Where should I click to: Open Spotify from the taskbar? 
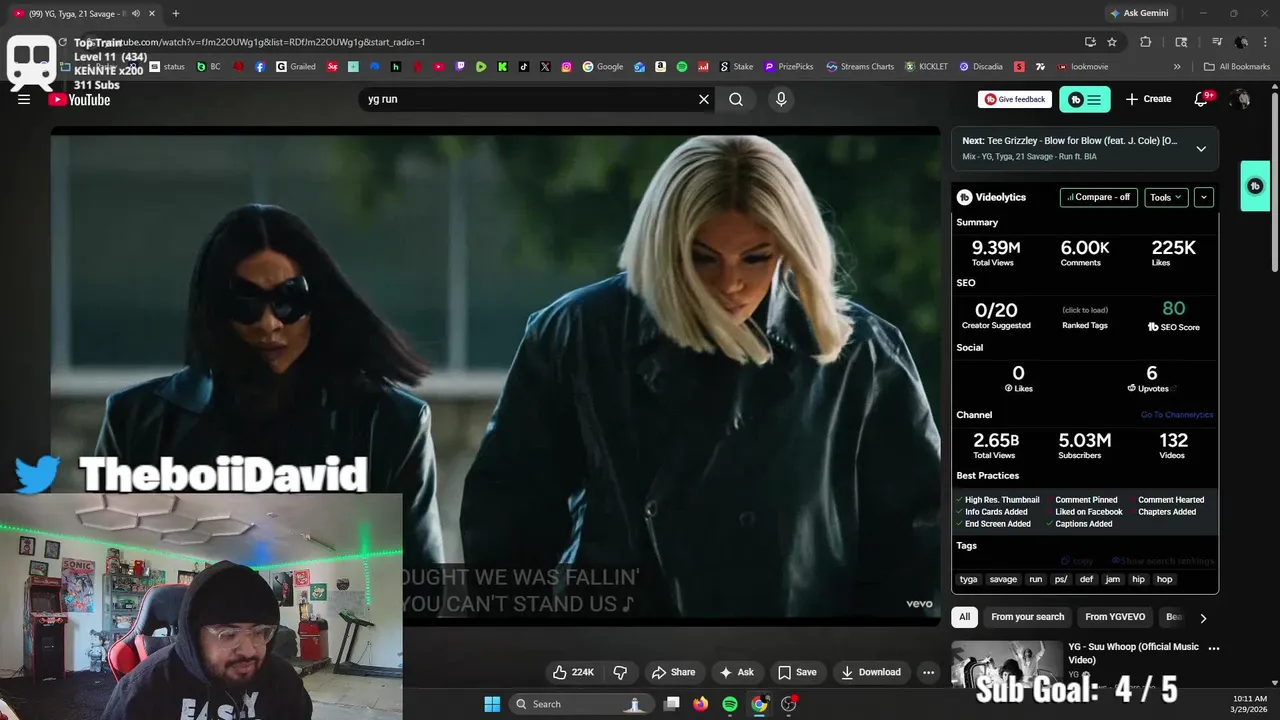pos(730,704)
